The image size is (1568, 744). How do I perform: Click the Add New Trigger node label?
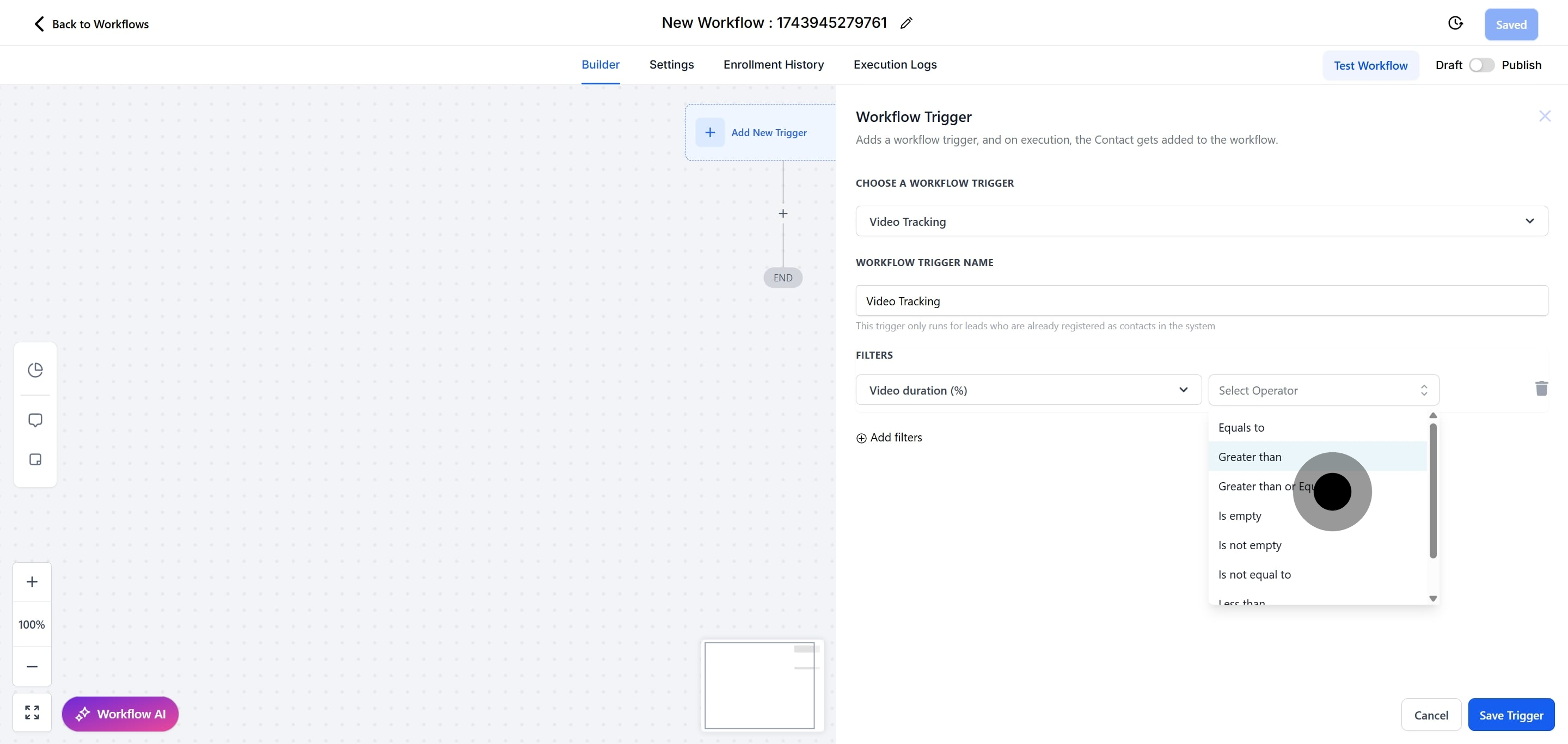point(769,132)
